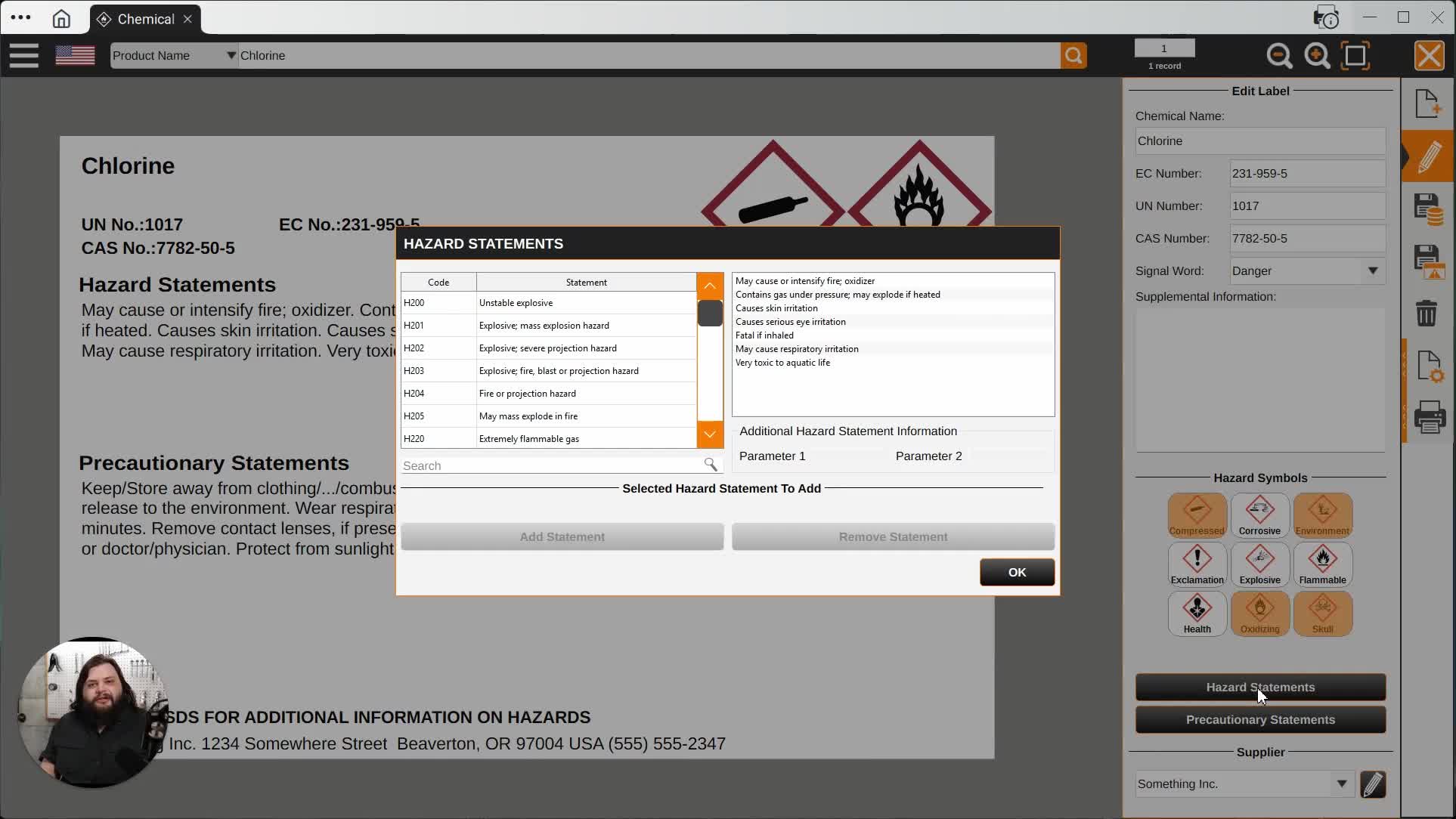Click the hazard statement Search field
Viewport: 1456px width, 819px height.
pyautogui.click(x=560, y=465)
